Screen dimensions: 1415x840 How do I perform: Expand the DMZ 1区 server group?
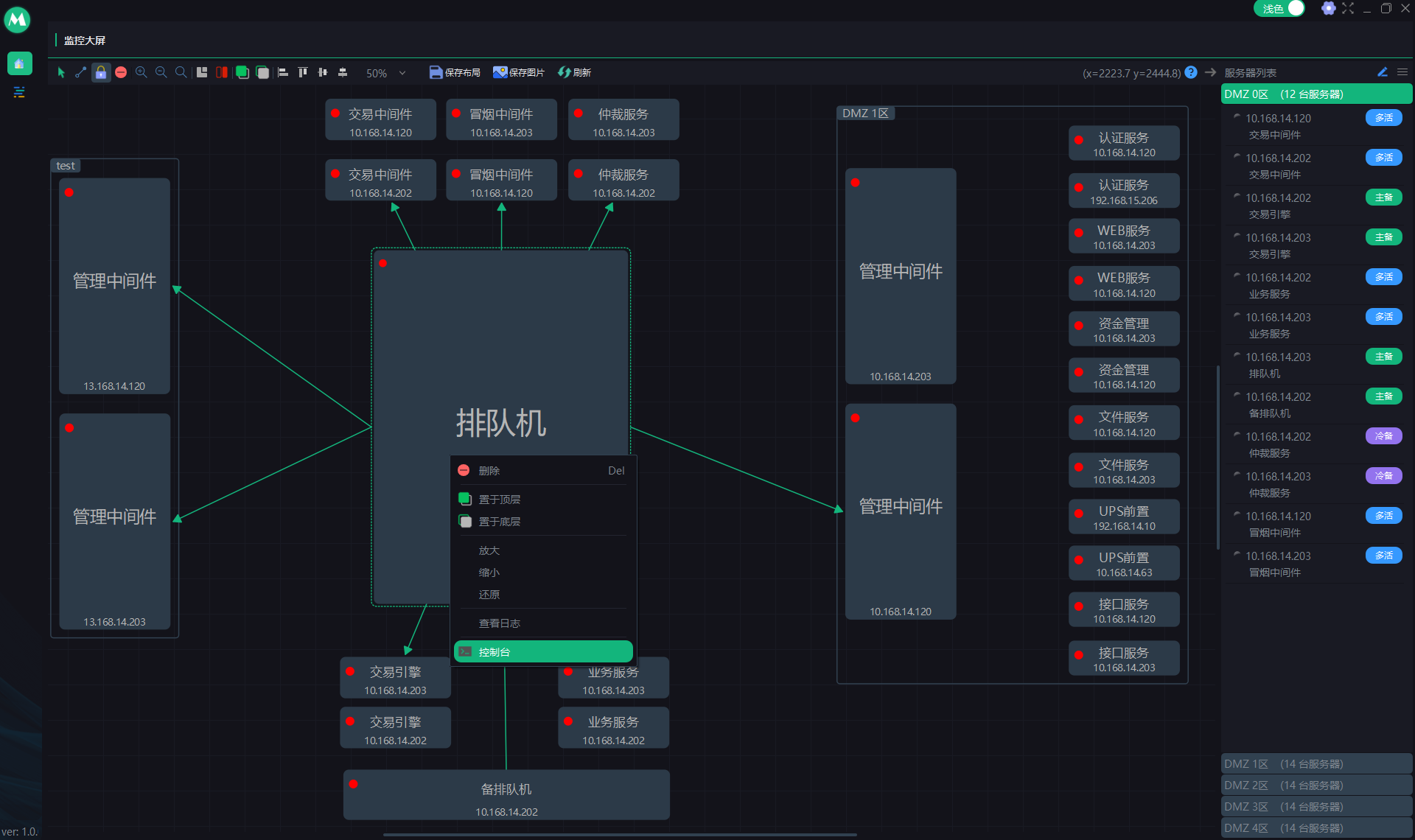[1316, 764]
